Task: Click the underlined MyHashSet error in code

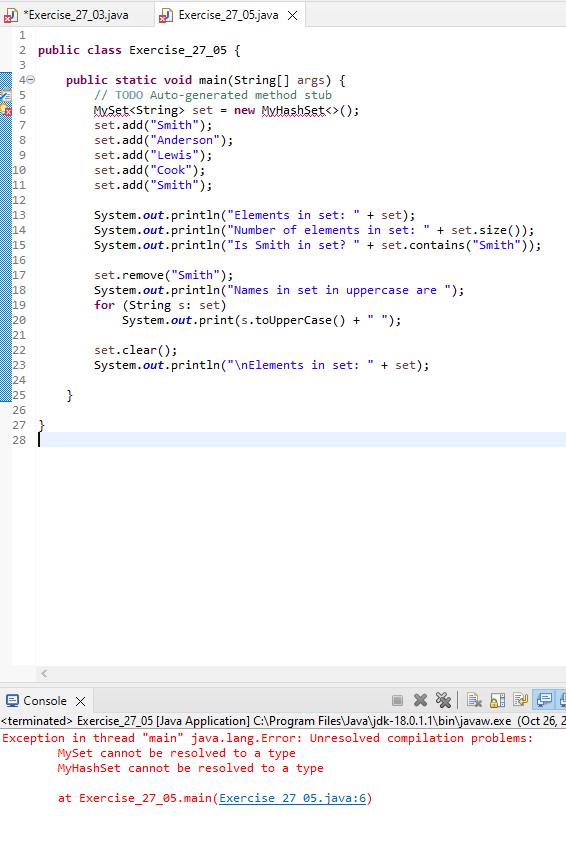Action: (x=293, y=110)
